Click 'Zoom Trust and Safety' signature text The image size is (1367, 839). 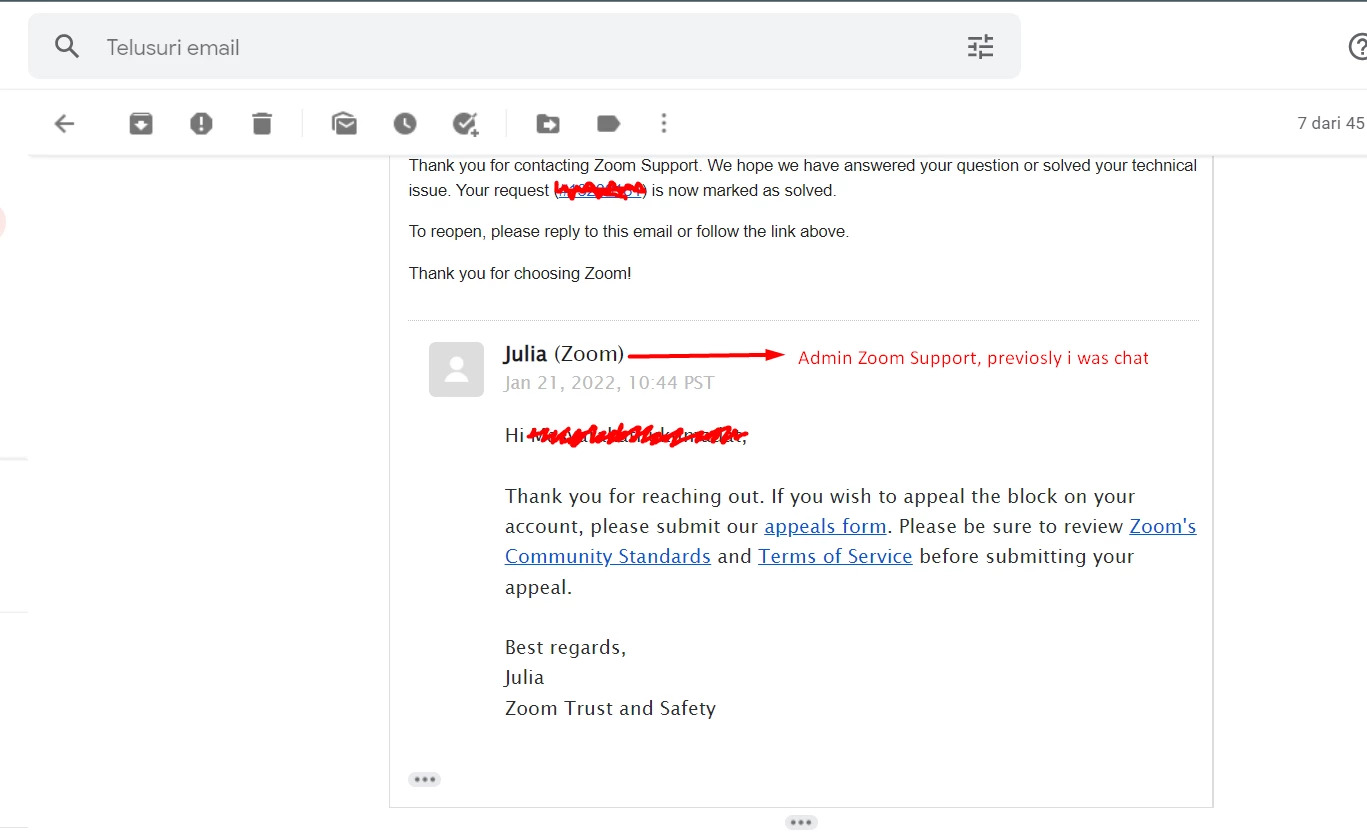(x=610, y=708)
